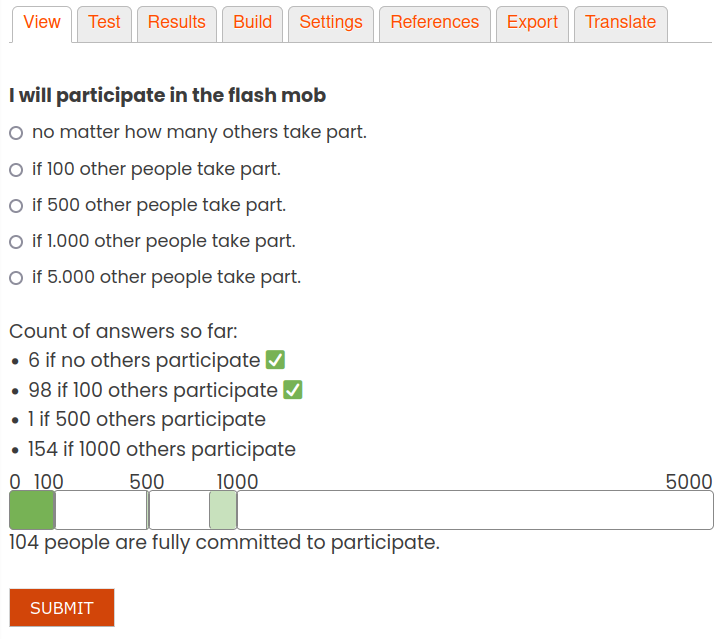Go to the Translate tab
The image size is (722, 639).
621,23
